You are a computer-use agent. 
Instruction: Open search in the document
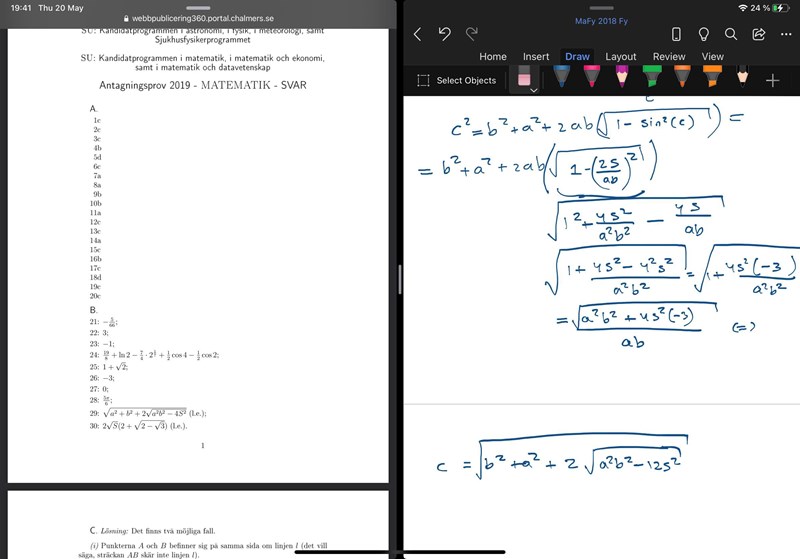click(x=731, y=34)
